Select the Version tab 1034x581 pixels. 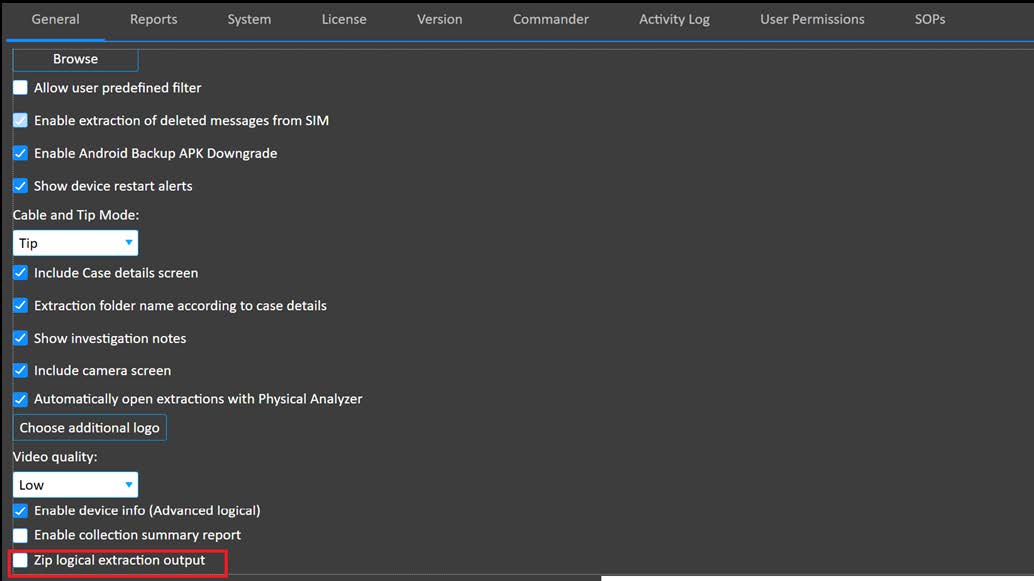click(439, 19)
